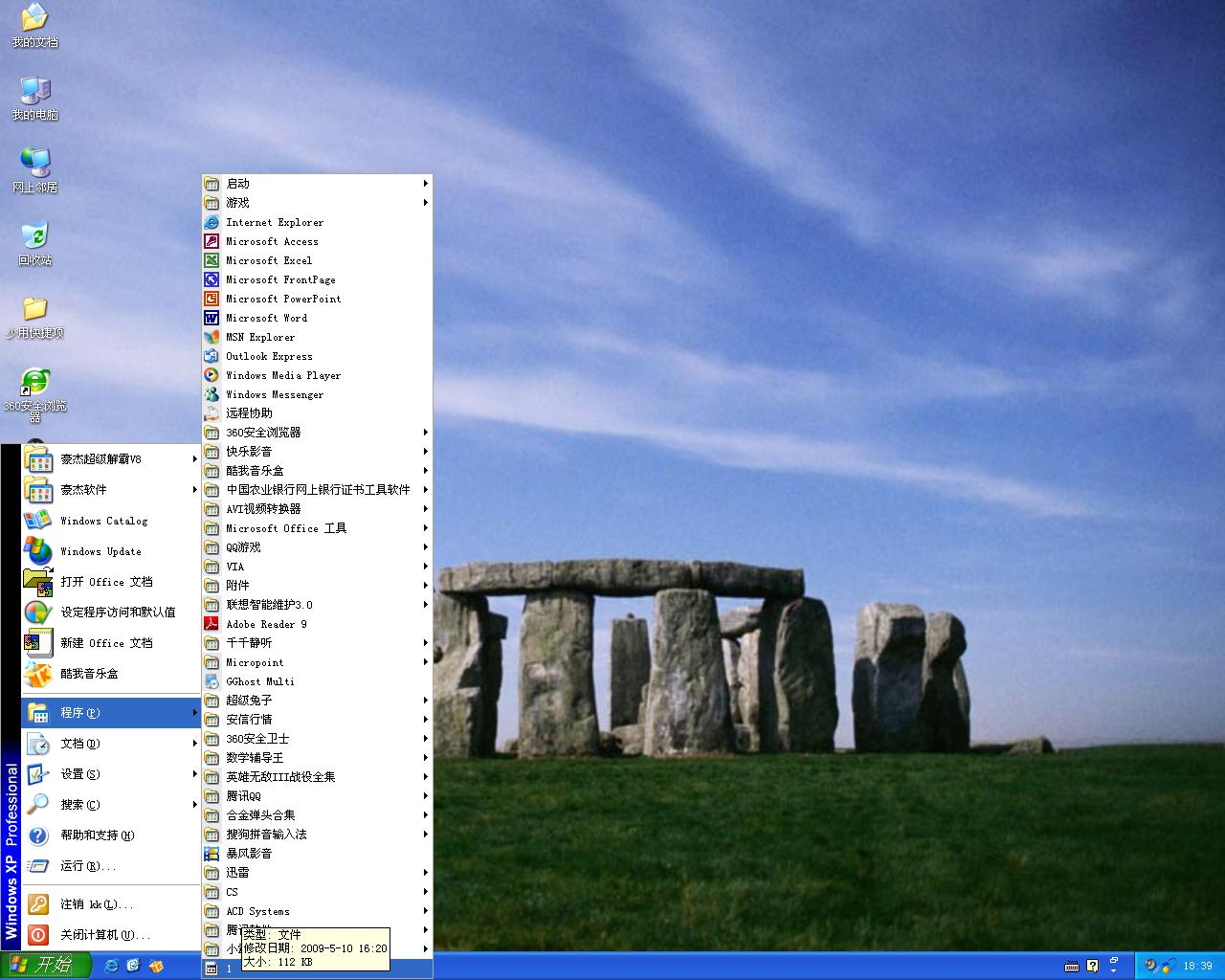Select the 我的电脑 desktop icon
Screen dimensions: 1225x980
point(34,99)
